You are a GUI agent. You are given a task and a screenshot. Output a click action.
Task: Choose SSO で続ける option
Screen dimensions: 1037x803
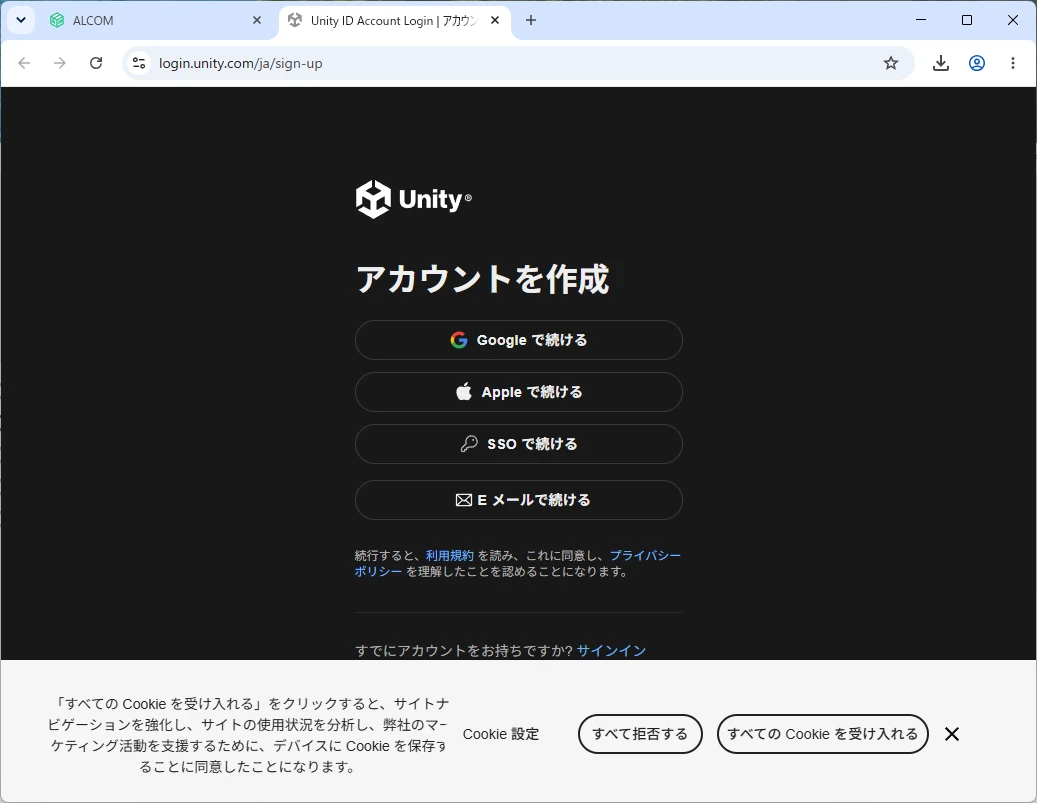coord(518,444)
